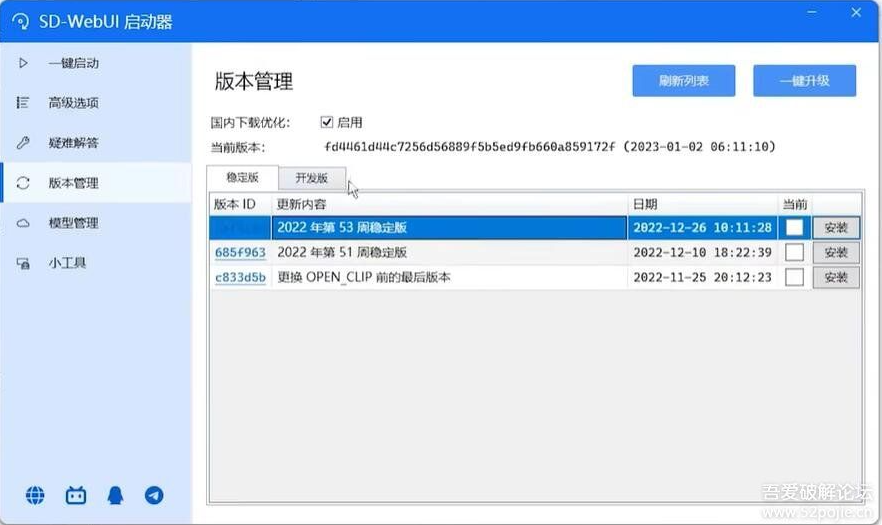Click date 2022-12-10 18:22:39
The height and width of the screenshot is (525, 882).
[702, 252]
